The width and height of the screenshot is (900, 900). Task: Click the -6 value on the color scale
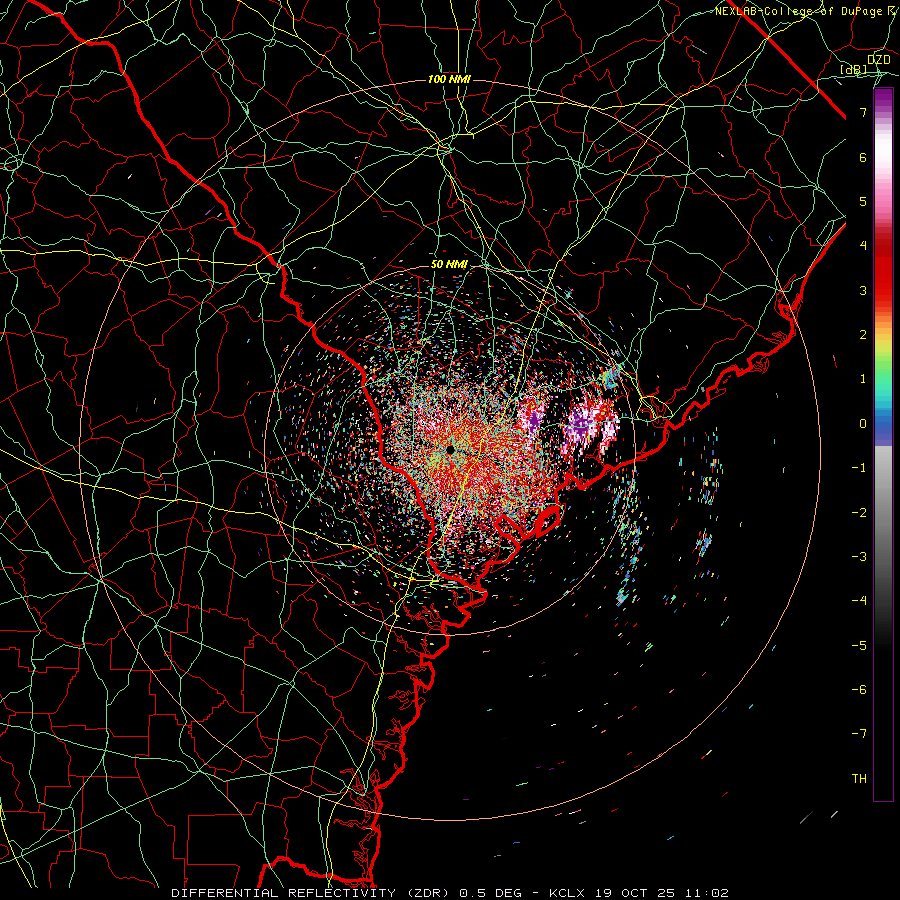859,689
